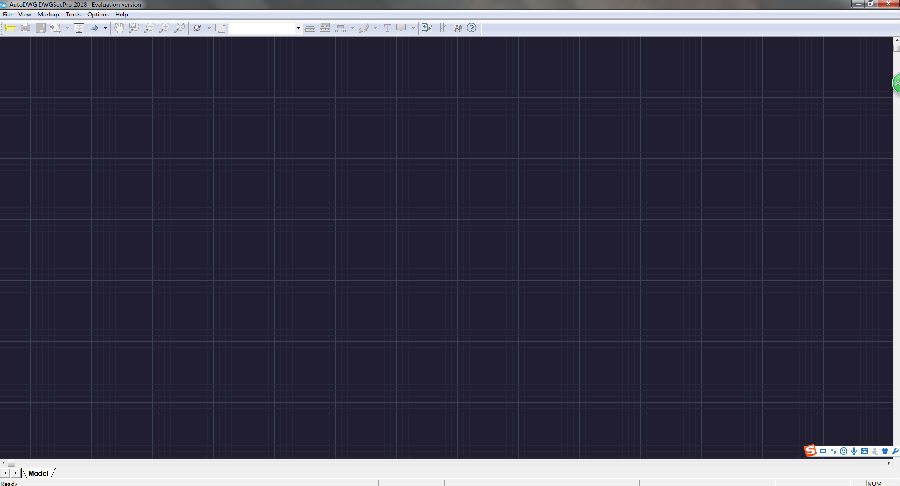The height and width of the screenshot is (486, 900).
Task: Click the binoculars Find icon
Action: click(x=457, y=28)
